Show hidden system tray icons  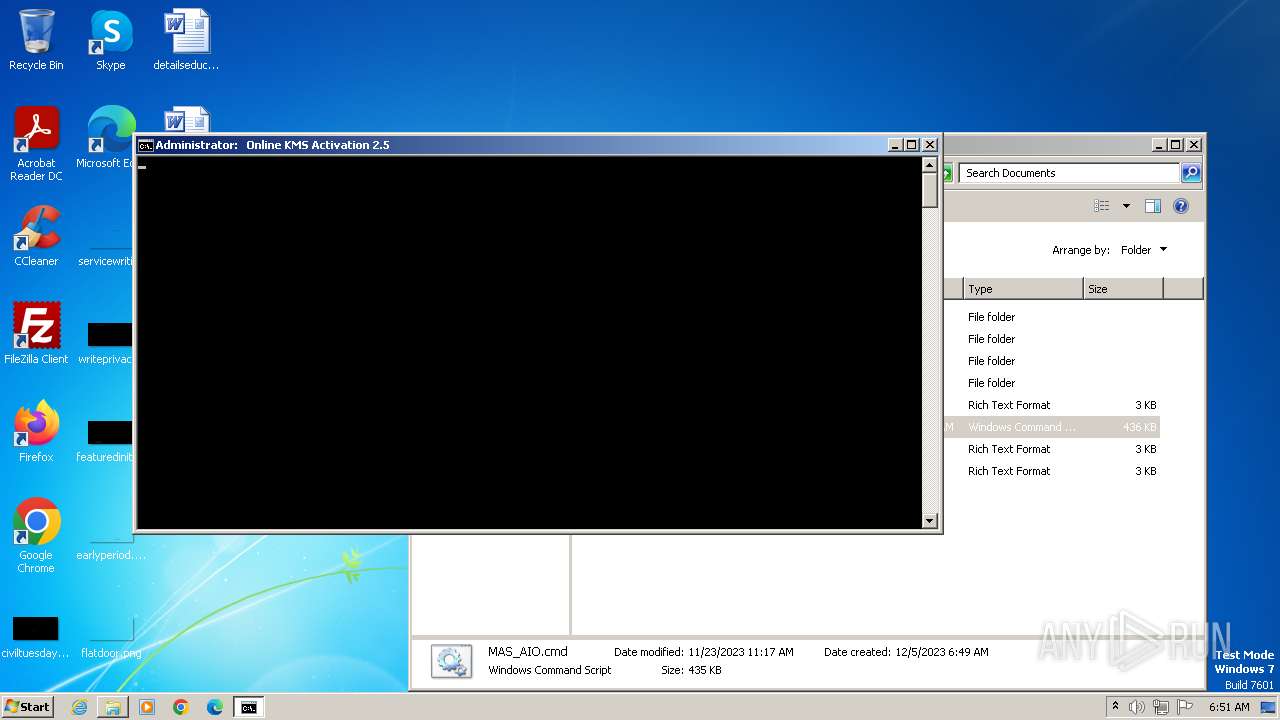tap(1115, 707)
